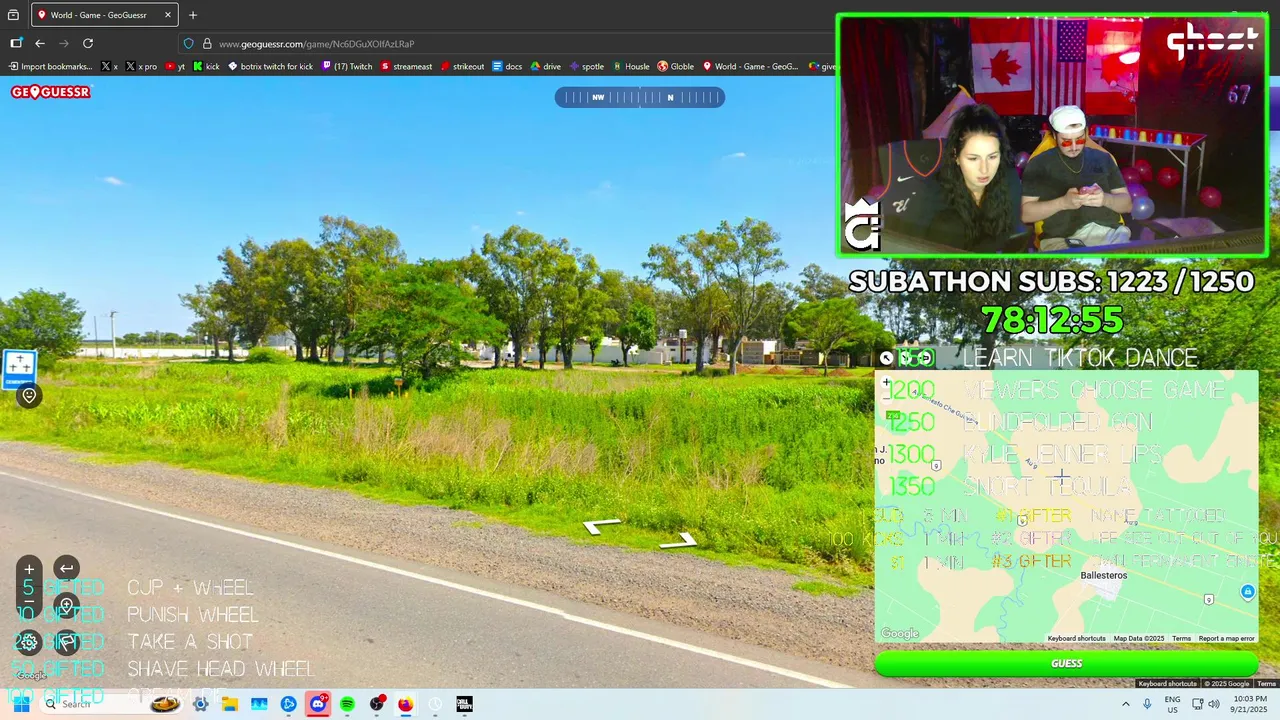Open the sidebar/workspace button beside back arrow
Image resolution: width=1280 pixels, height=720 pixels.
[x=16, y=43]
